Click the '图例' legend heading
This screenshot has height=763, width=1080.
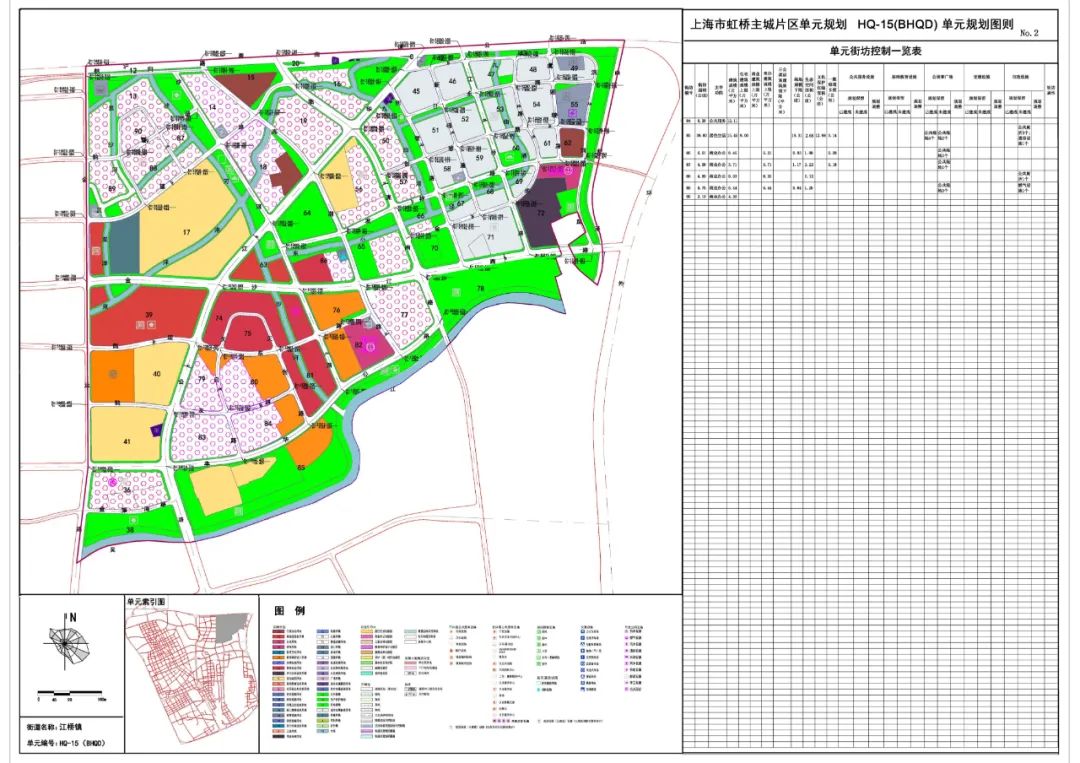(x=289, y=611)
